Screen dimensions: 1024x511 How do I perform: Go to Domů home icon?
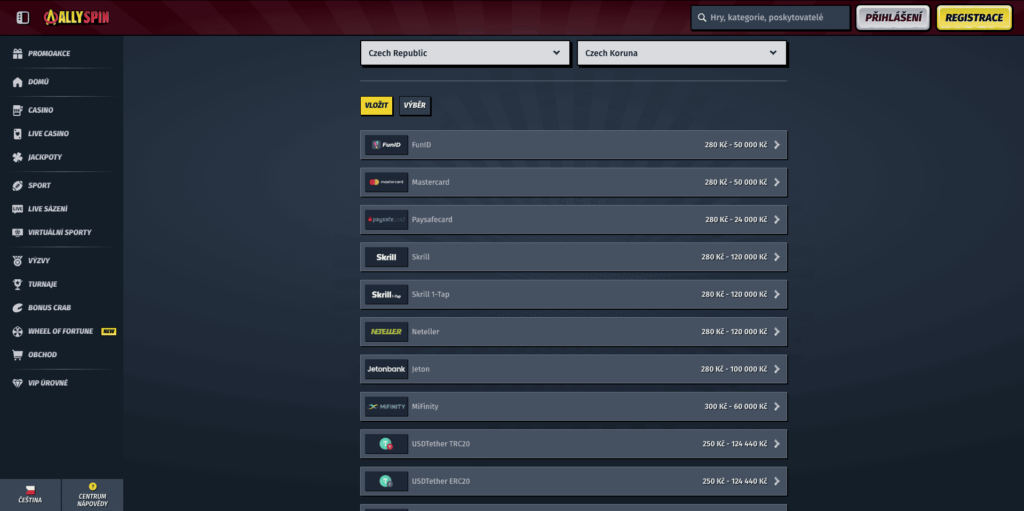pyautogui.click(x=17, y=82)
